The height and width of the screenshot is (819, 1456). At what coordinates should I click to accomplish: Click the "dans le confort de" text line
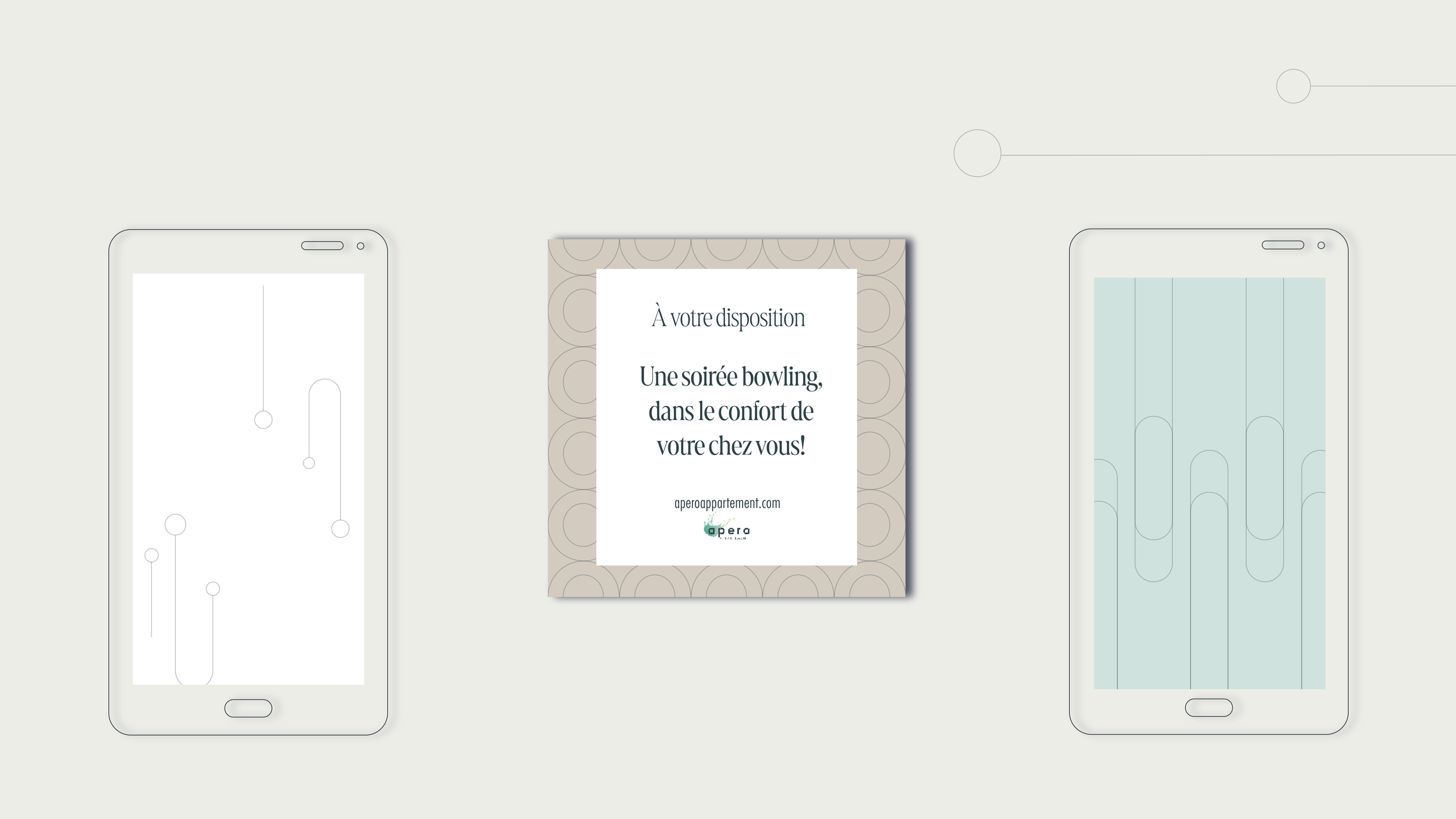click(730, 412)
